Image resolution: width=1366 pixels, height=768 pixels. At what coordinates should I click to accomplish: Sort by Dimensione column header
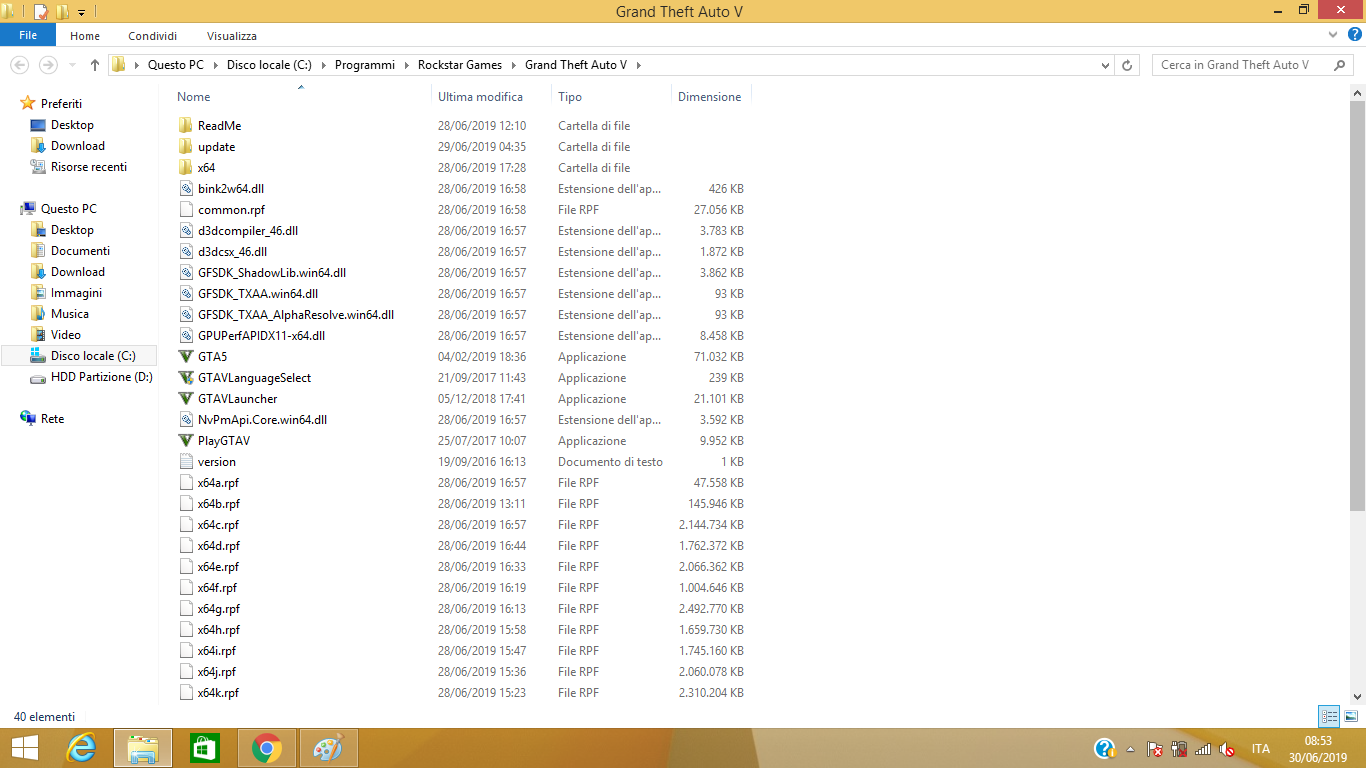(711, 97)
